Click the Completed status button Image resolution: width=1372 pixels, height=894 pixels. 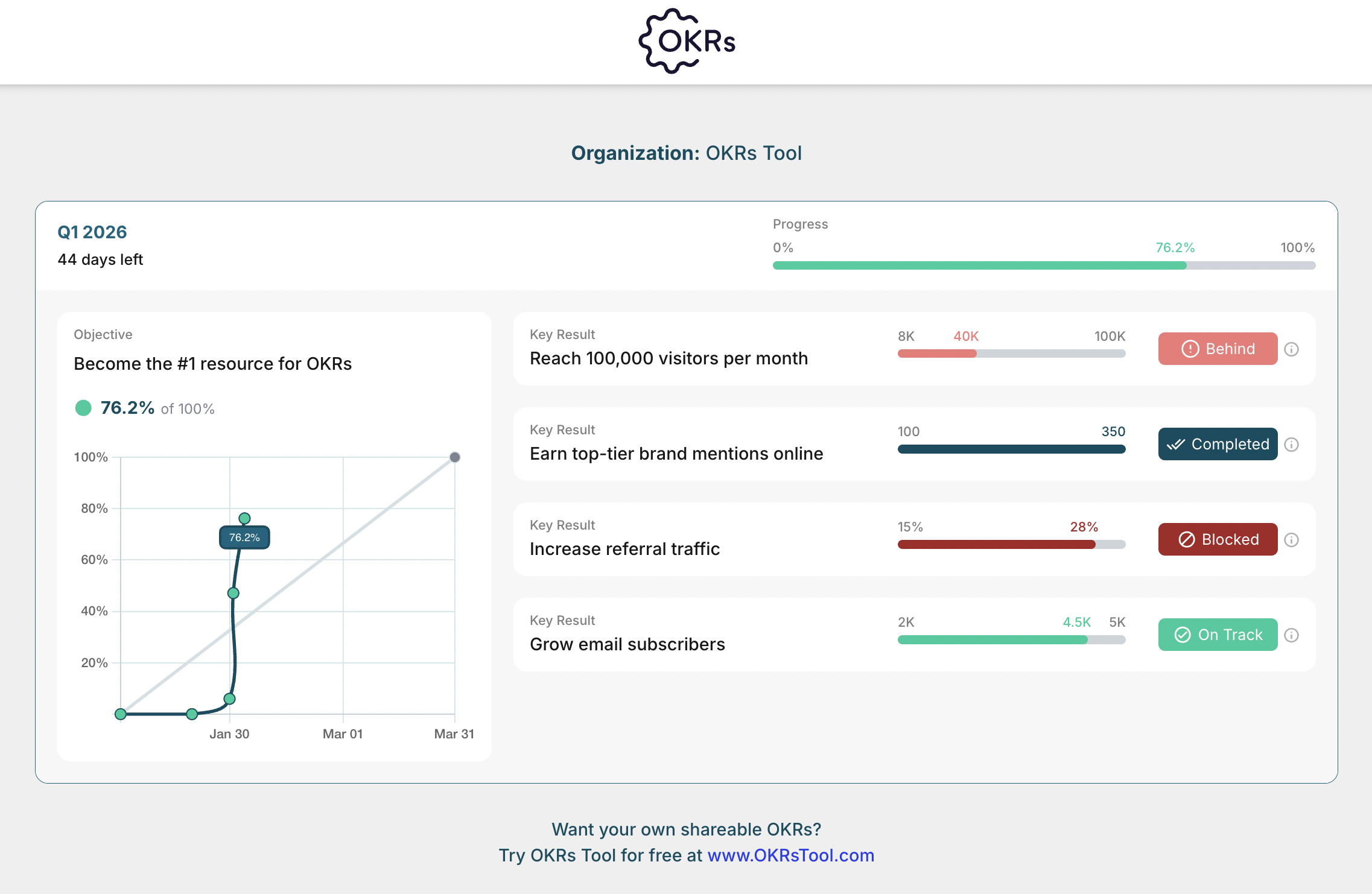point(1218,444)
